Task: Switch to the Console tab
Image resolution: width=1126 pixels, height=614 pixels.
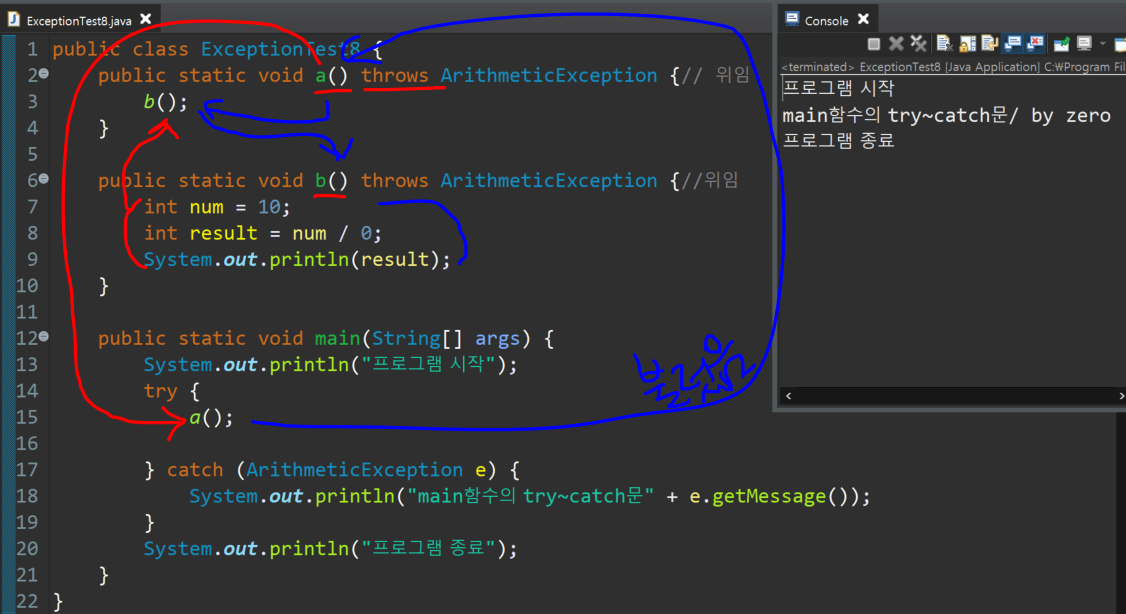Action: (x=827, y=20)
